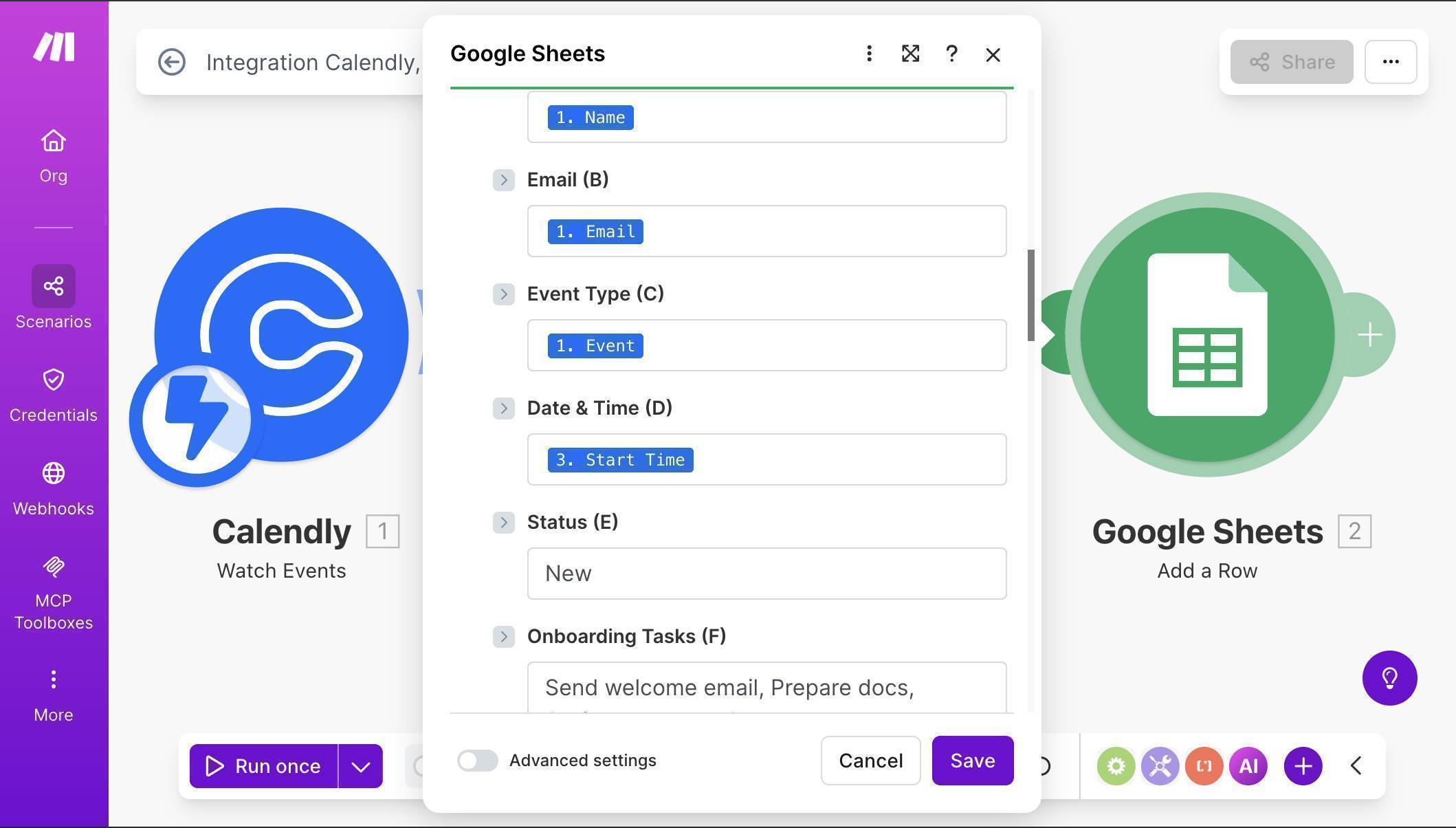Open Credentials from the sidebar
The image size is (1456, 828).
click(53, 391)
